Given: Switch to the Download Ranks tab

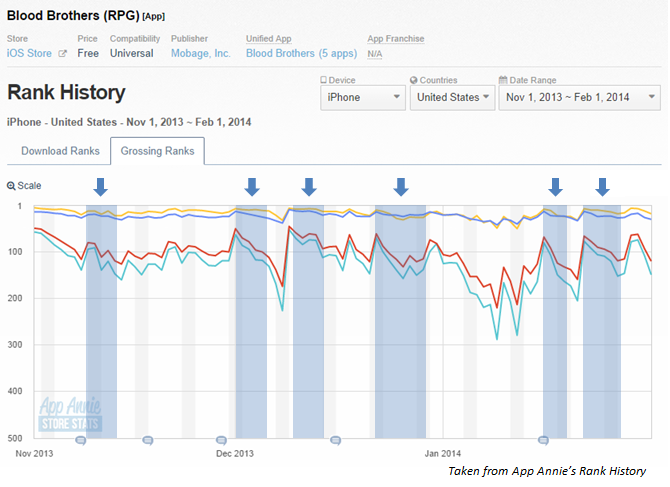Looking at the screenshot, I should pyautogui.click(x=60, y=151).
